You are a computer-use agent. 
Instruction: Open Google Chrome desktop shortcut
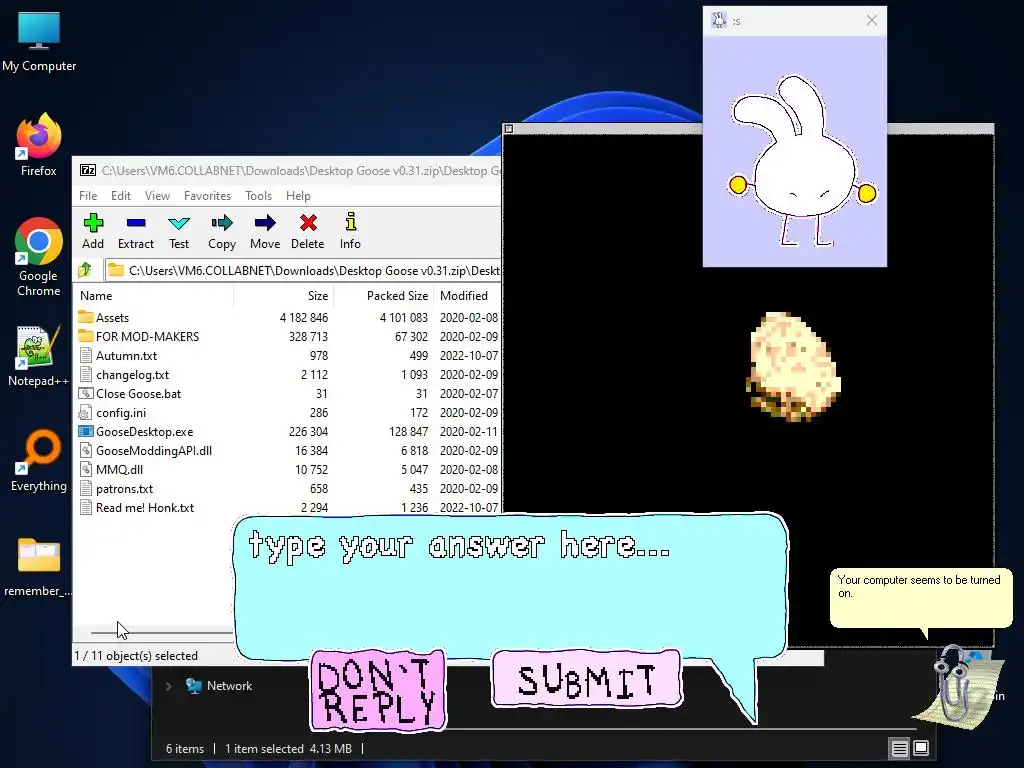[x=39, y=257]
